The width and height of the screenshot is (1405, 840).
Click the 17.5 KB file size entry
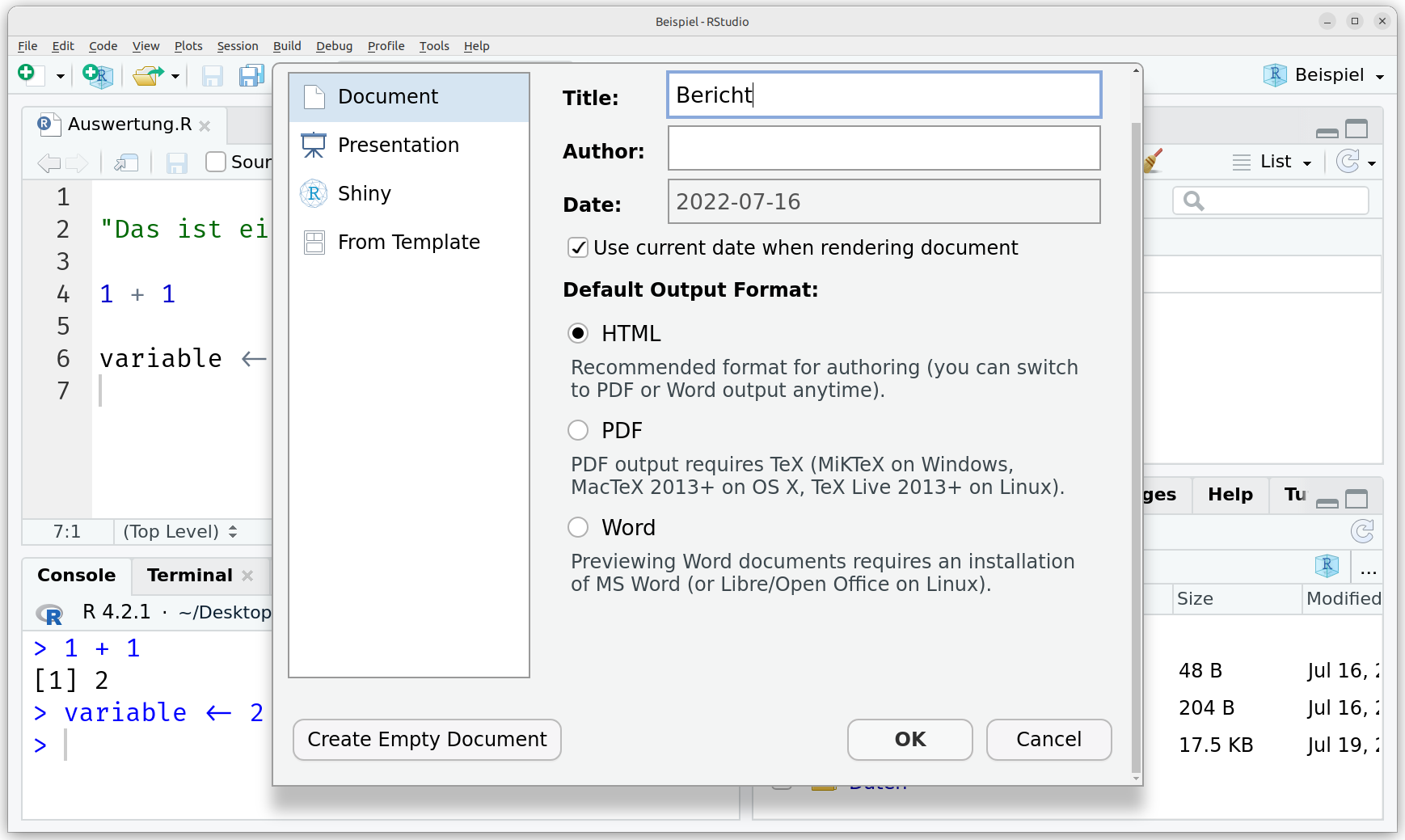[1216, 745]
